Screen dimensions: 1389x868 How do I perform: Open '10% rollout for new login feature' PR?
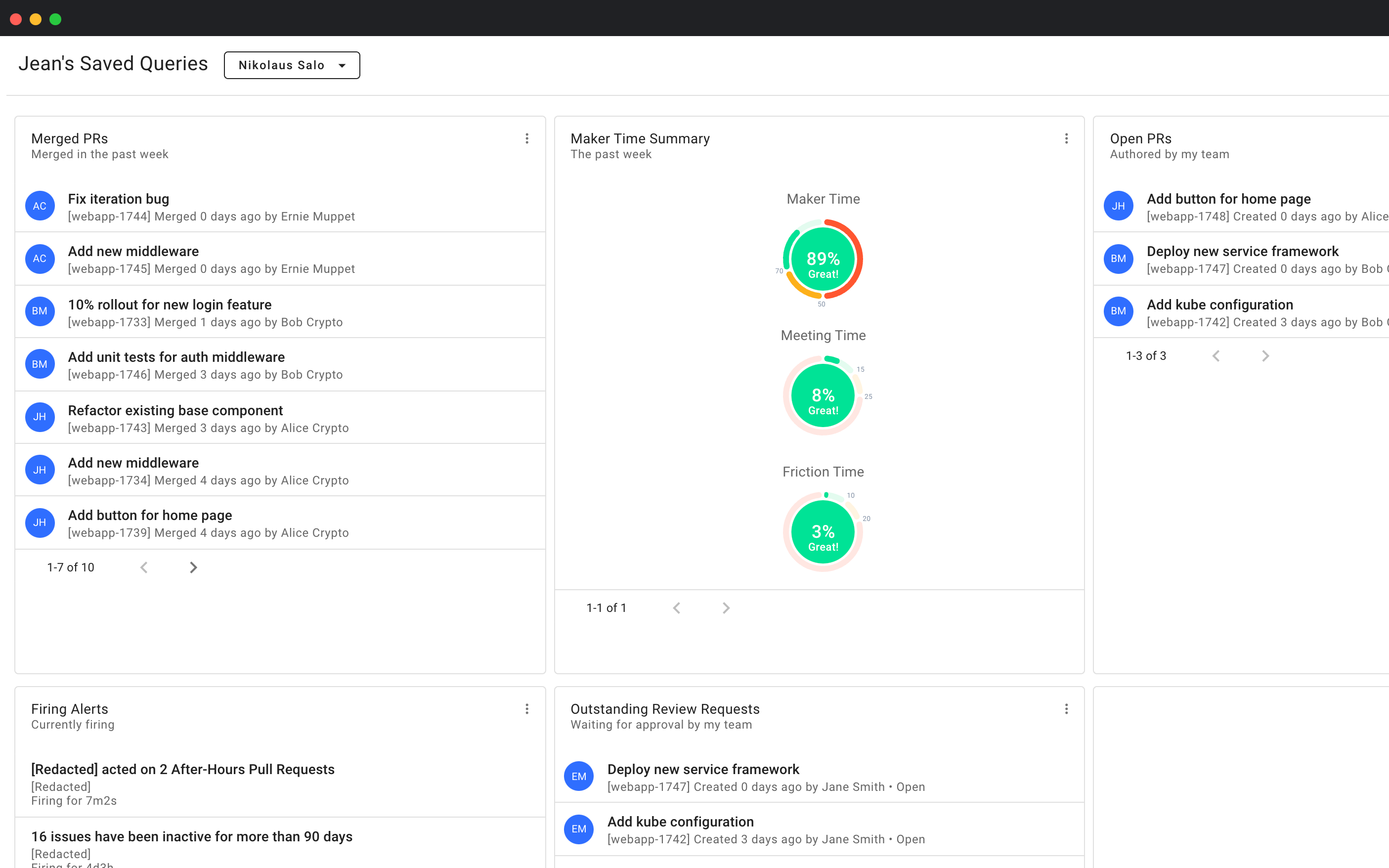point(170,305)
